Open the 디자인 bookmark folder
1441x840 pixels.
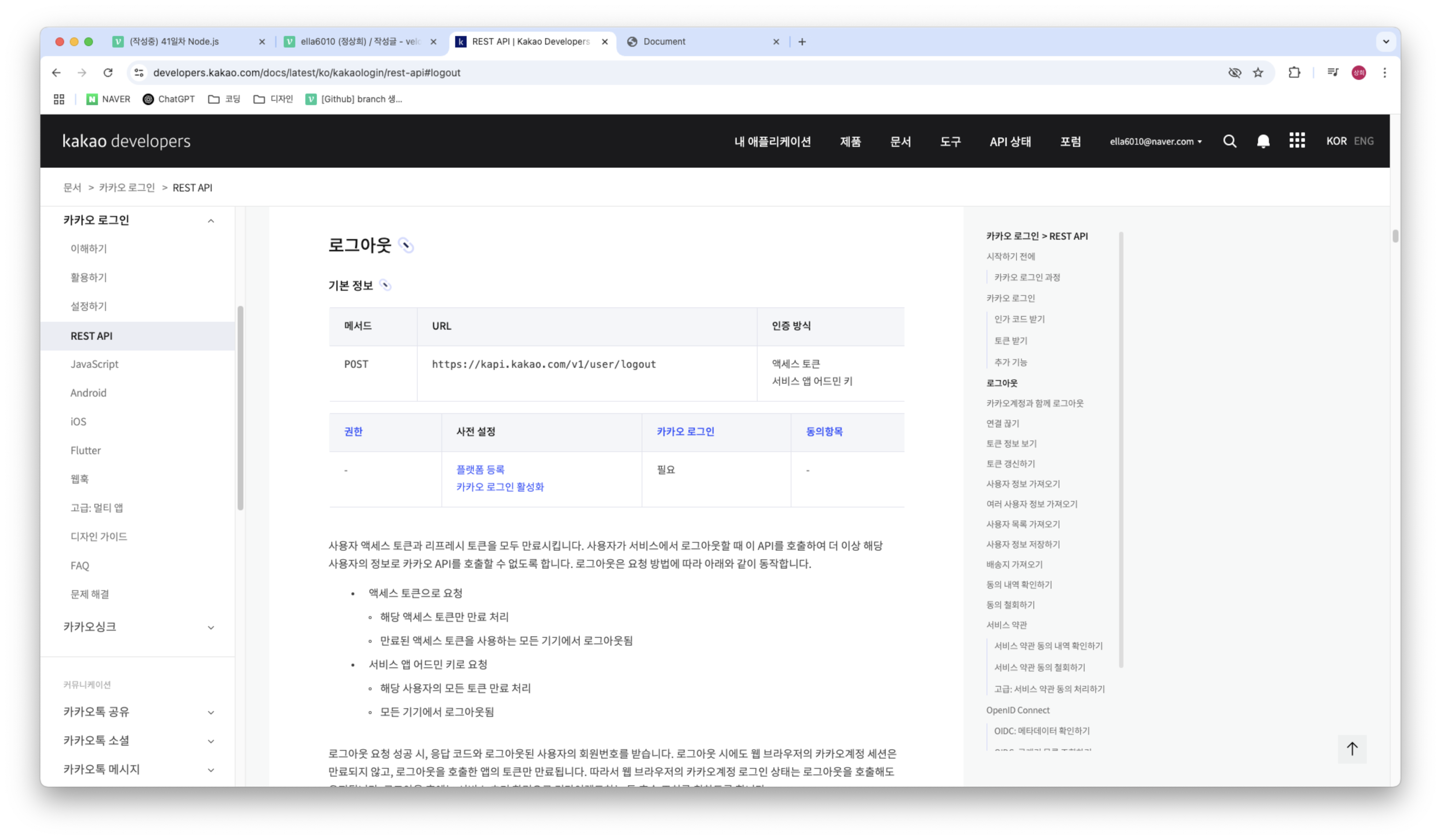tap(273, 99)
